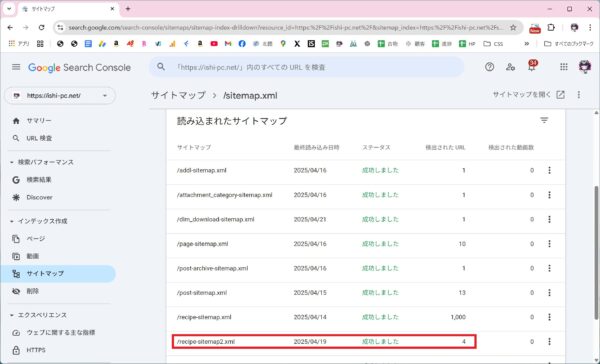Open the Facebook bookmark icon
Image resolution: width=600 pixels, height=364 pixels.
pyautogui.click(x=242, y=44)
